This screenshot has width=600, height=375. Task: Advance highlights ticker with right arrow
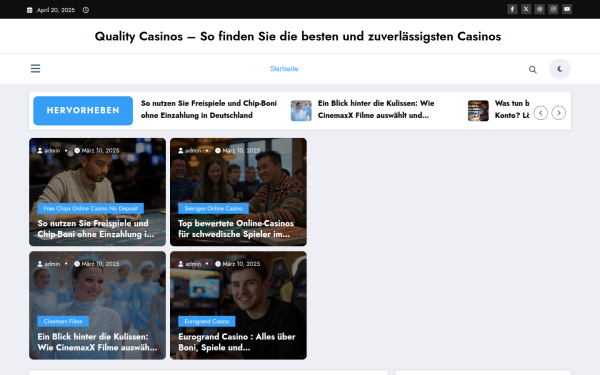(x=559, y=113)
